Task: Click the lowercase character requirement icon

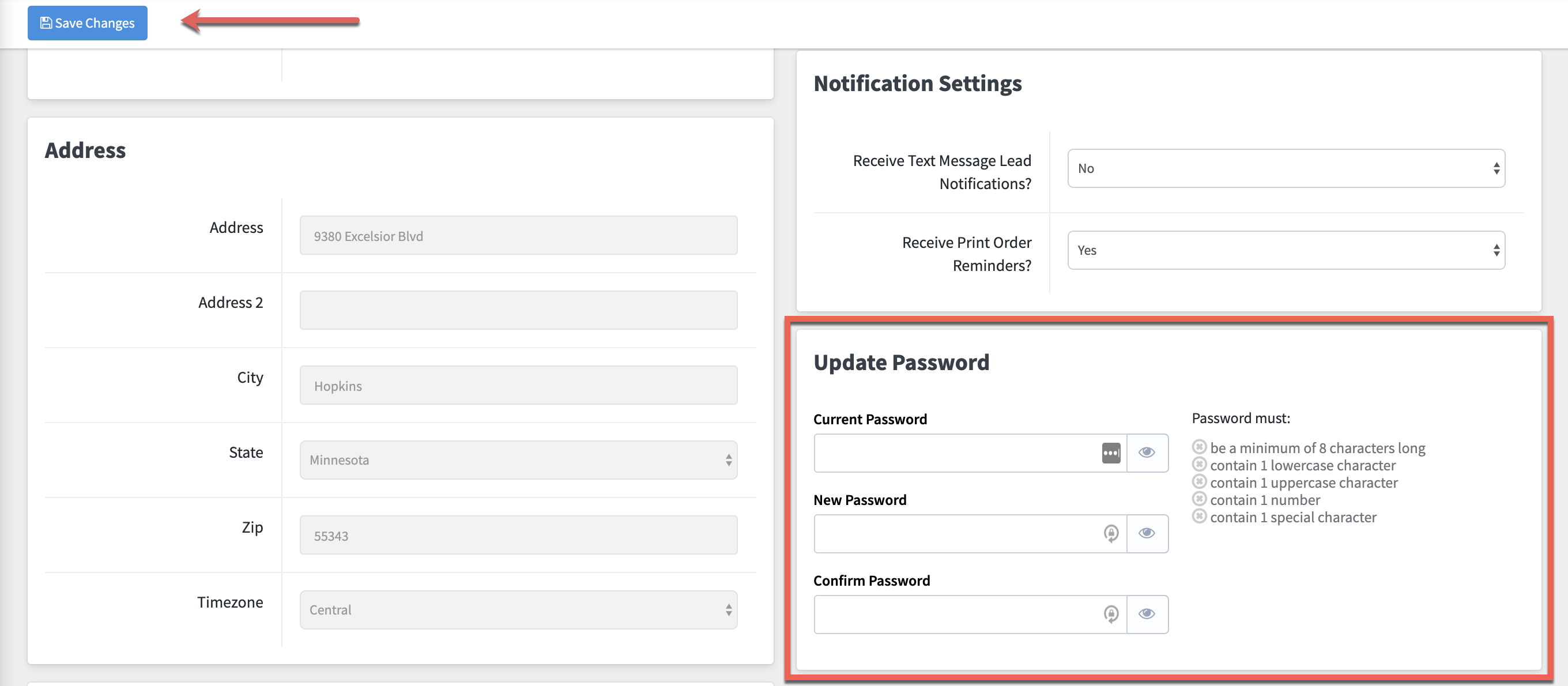Action: (x=1198, y=465)
